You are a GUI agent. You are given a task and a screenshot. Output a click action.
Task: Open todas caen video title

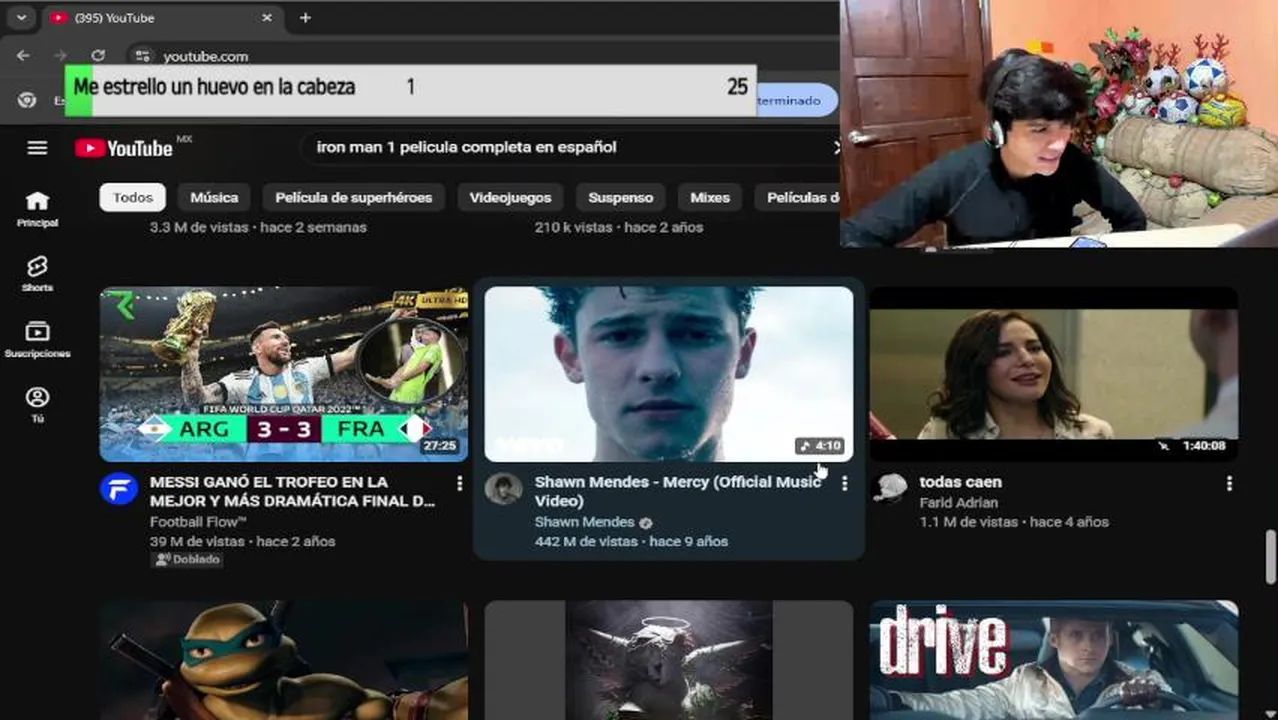[x=961, y=482]
